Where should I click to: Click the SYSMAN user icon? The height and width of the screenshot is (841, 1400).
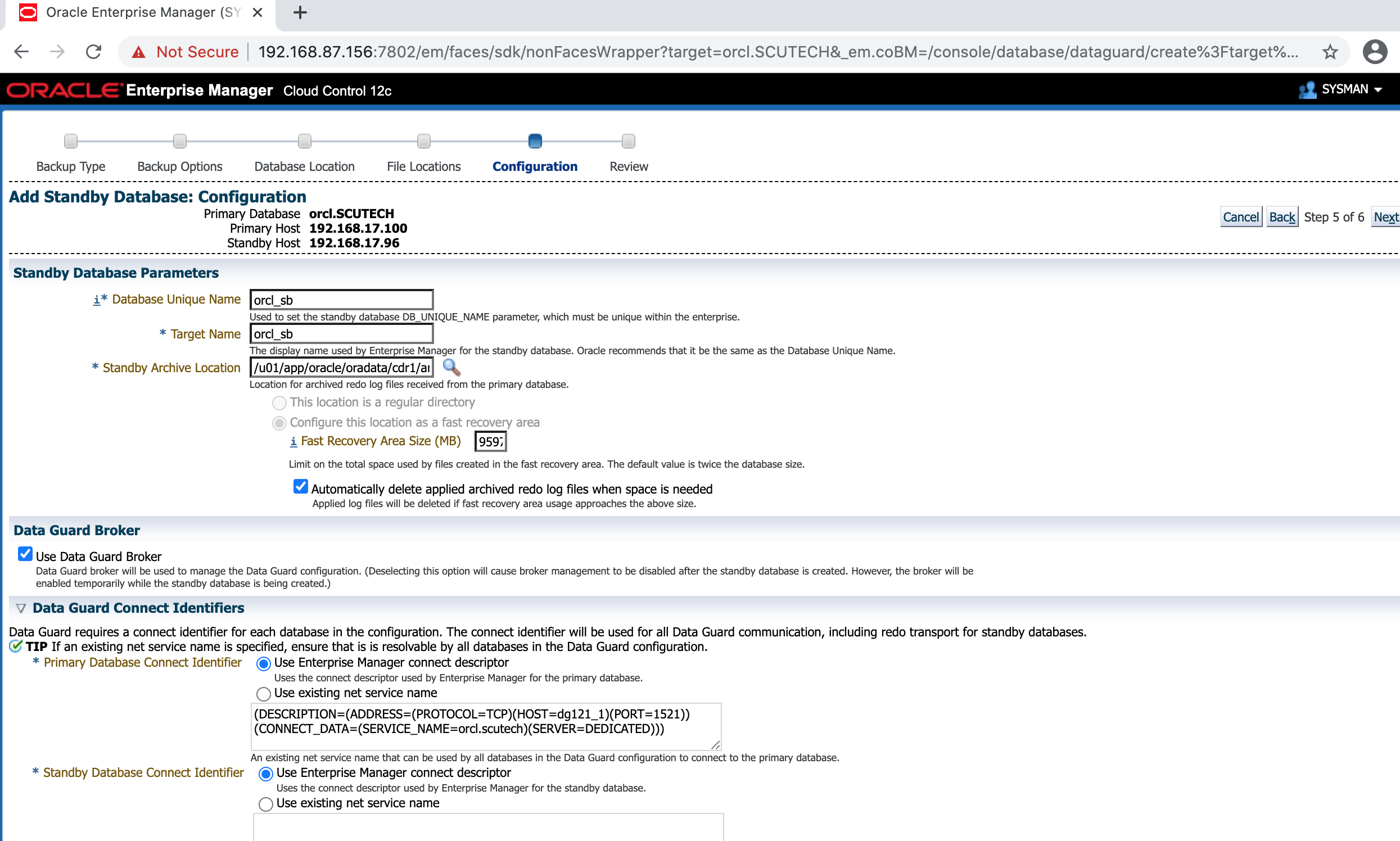(1307, 89)
